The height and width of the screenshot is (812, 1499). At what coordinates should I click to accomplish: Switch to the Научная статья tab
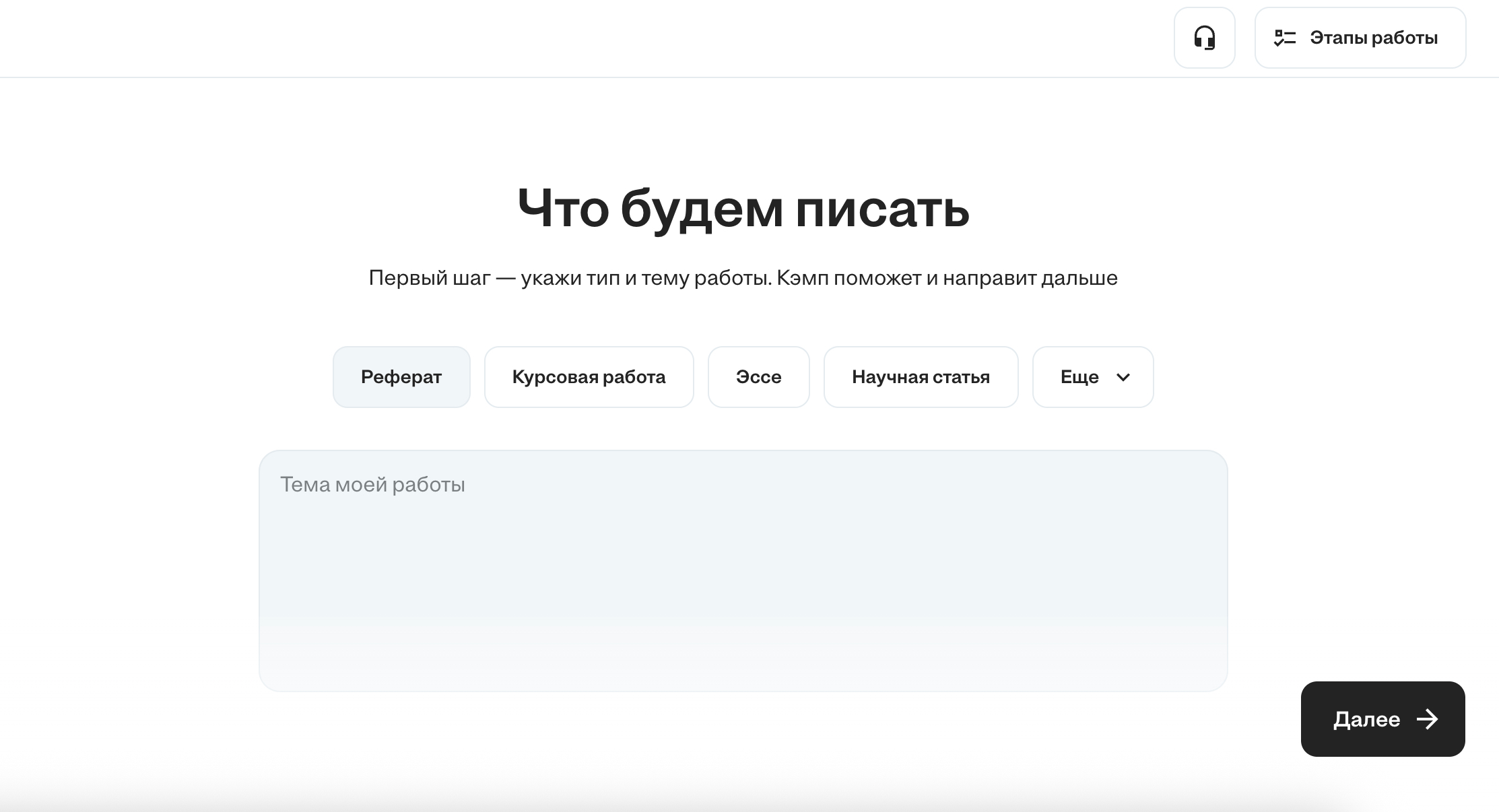921,376
